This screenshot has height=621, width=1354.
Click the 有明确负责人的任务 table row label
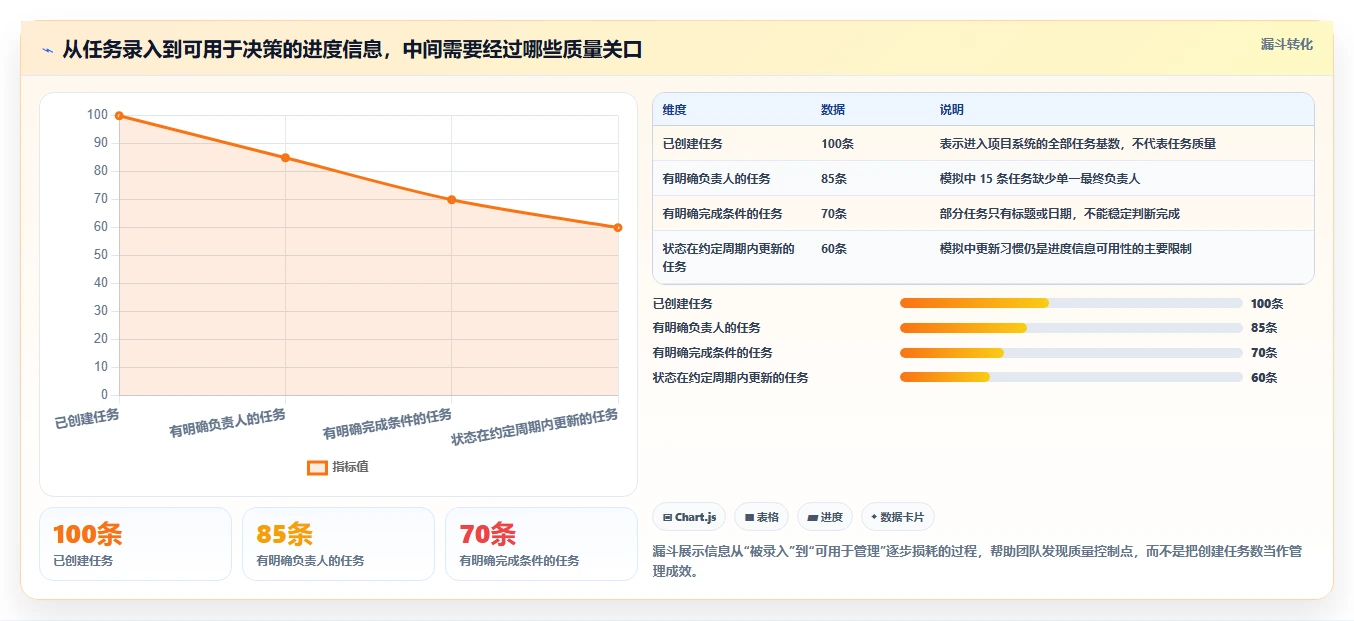coord(717,179)
